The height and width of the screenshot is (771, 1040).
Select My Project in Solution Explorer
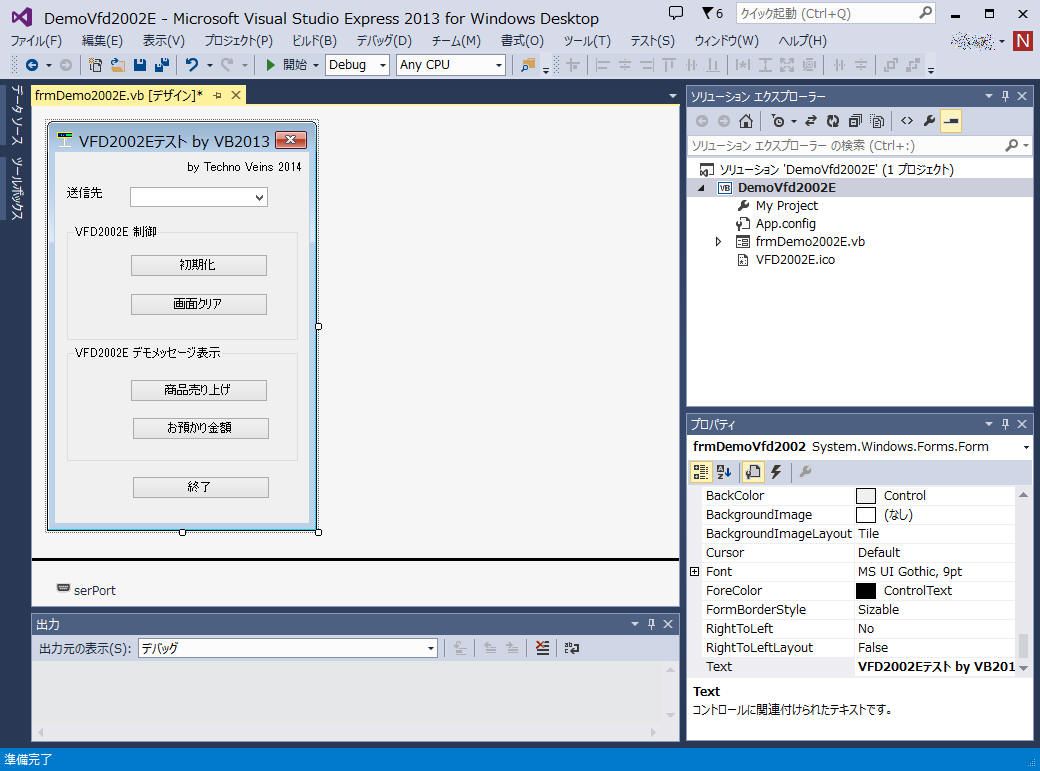click(x=787, y=206)
